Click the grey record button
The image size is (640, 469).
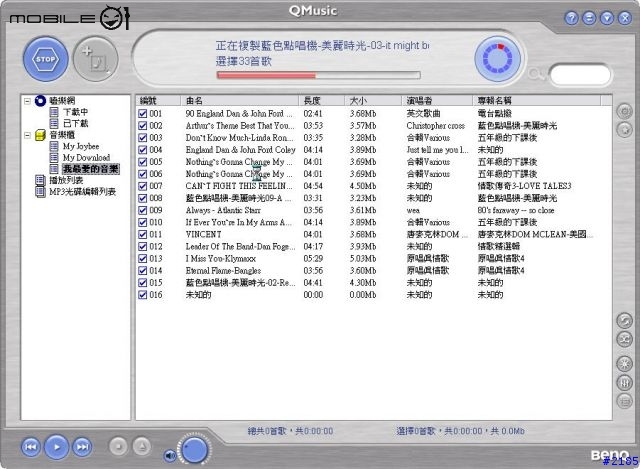[x=118, y=446]
